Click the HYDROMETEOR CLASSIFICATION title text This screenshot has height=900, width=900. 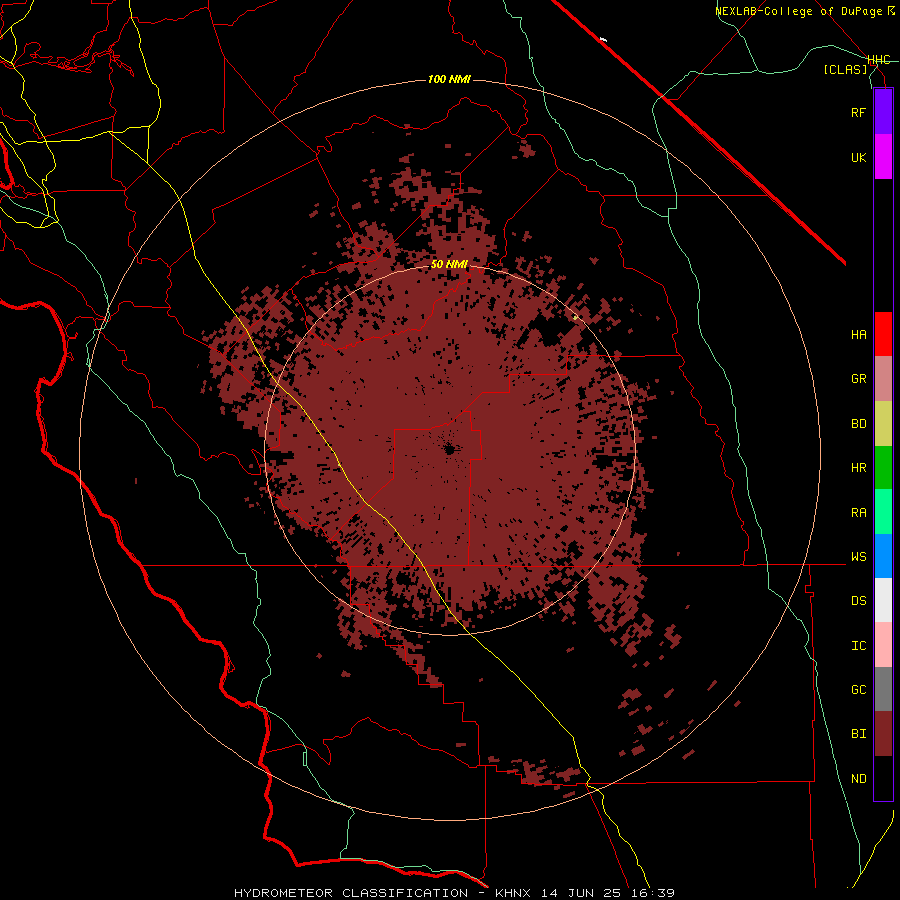(351, 893)
